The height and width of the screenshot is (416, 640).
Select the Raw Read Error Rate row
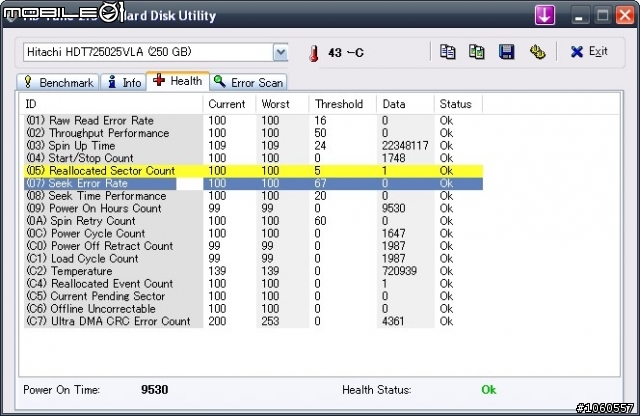coord(253,120)
